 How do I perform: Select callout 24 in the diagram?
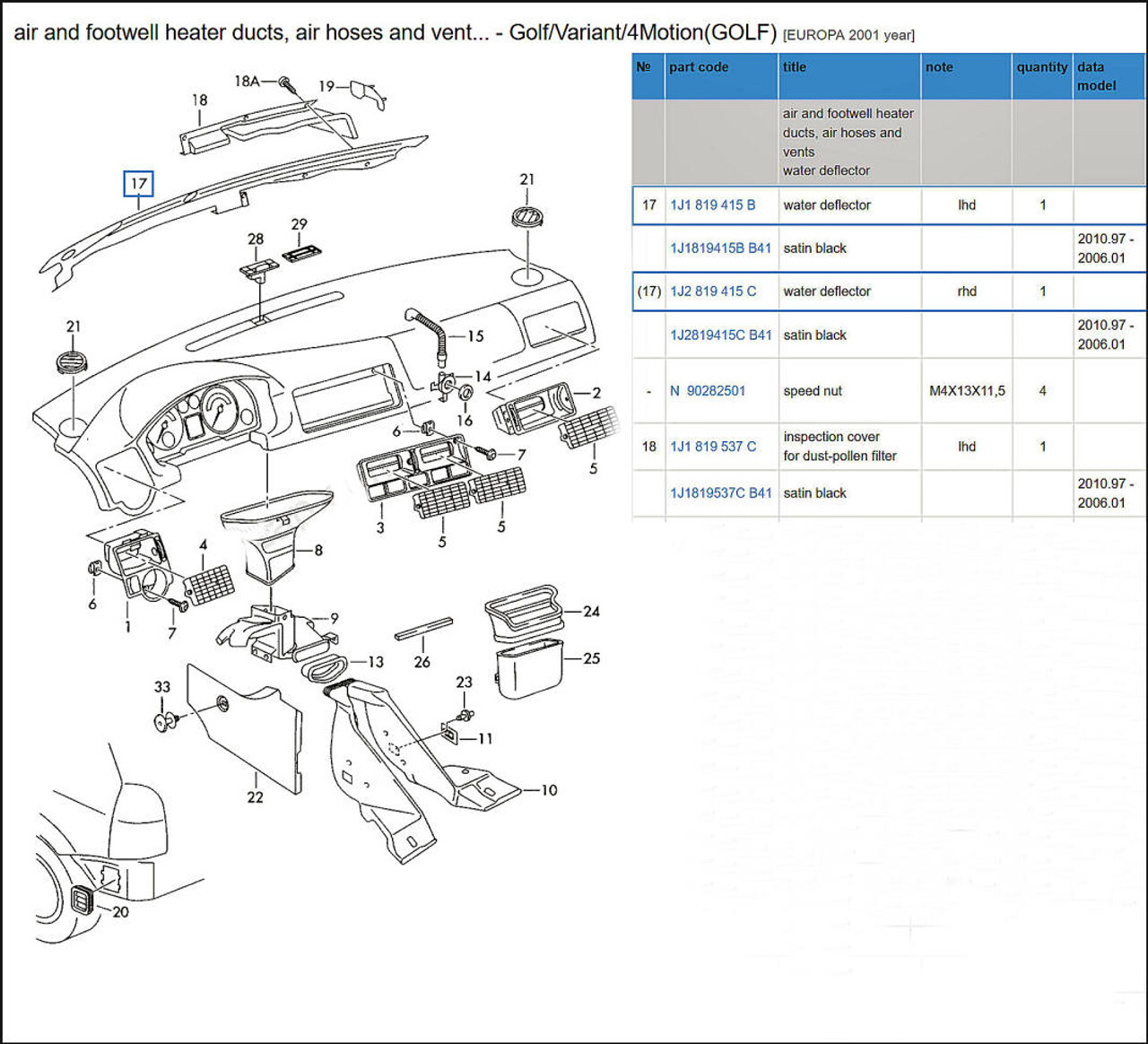(x=591, y=612)
